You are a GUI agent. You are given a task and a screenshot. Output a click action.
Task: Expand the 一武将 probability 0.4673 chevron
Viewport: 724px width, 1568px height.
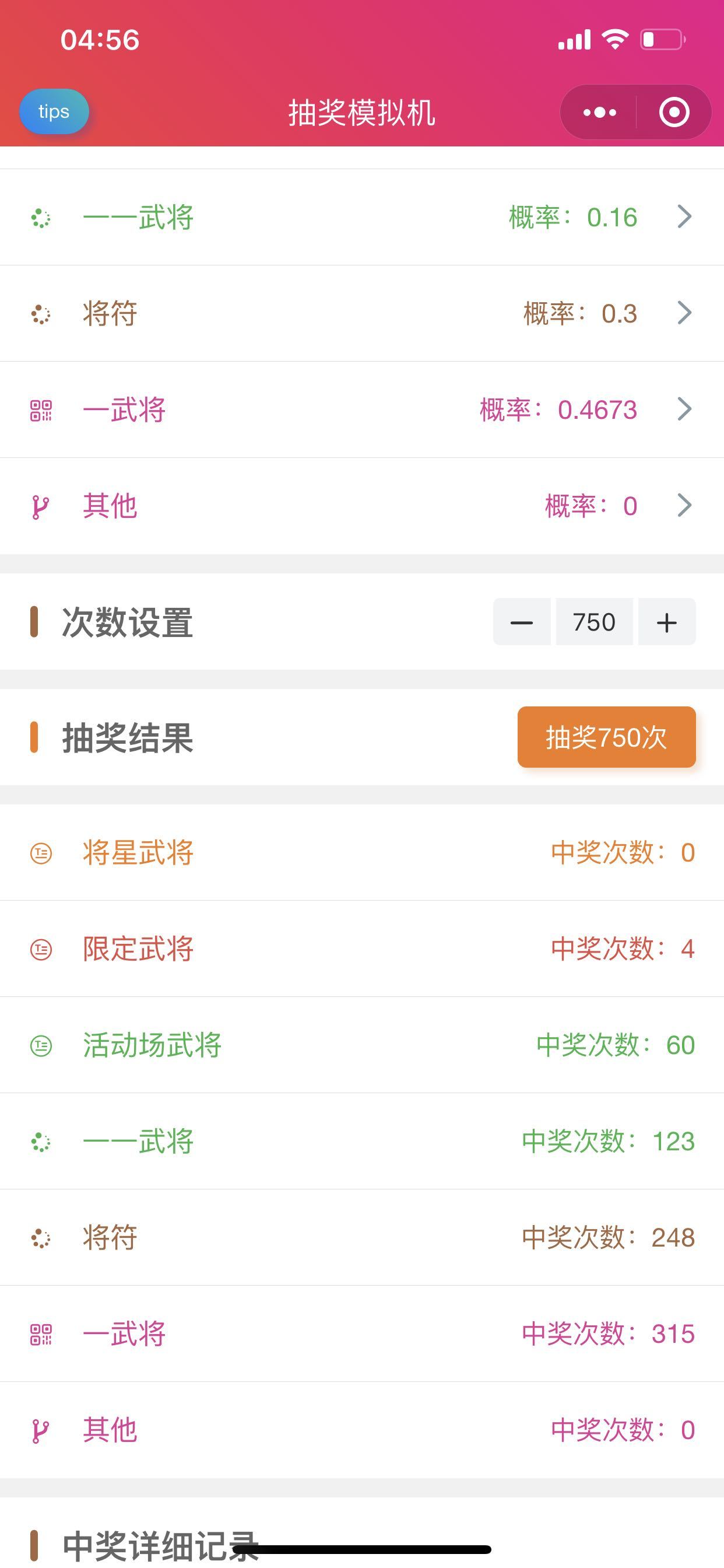(684, 409)
